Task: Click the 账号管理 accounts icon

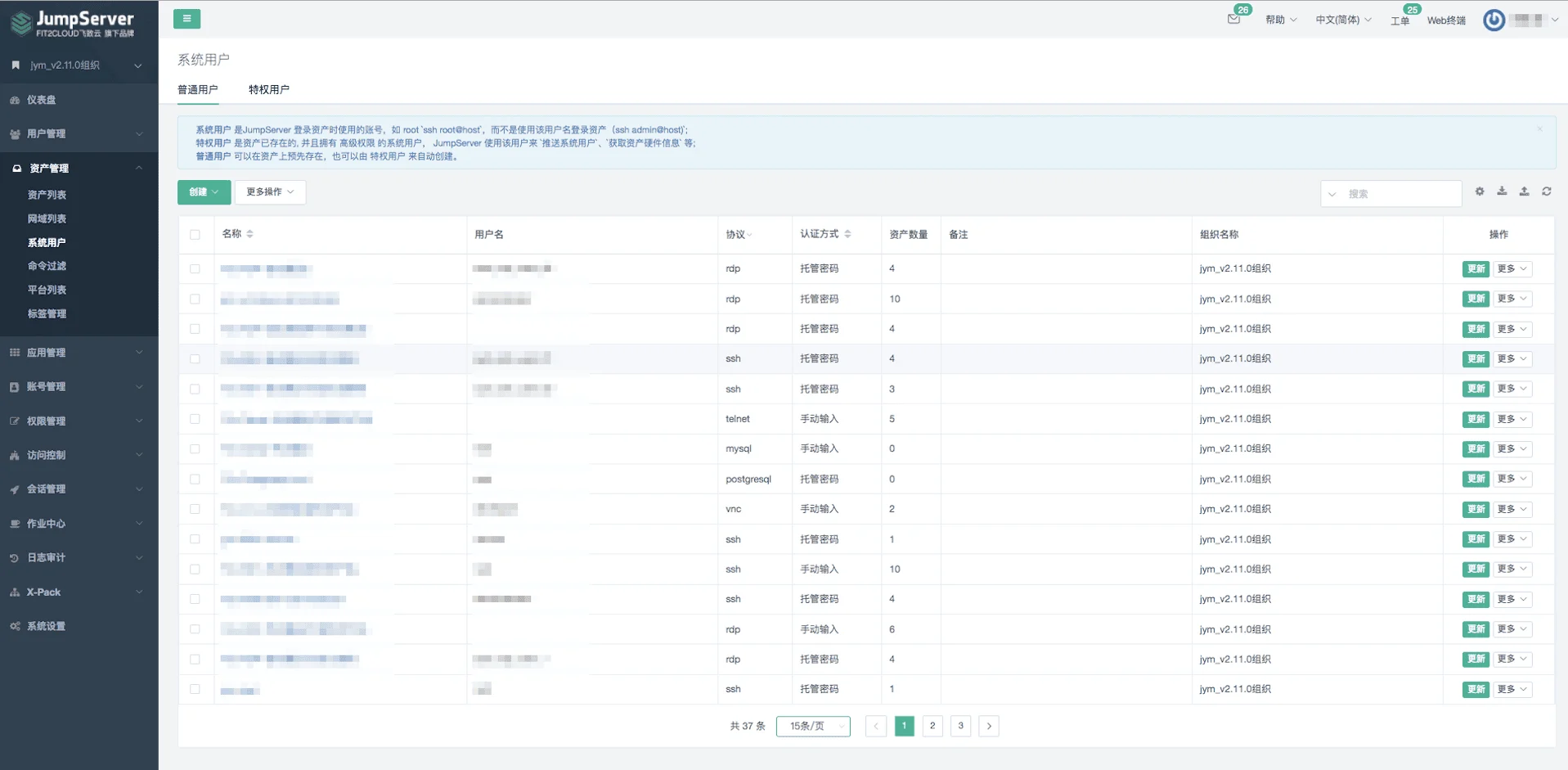Action: click(x=15, y=387)
